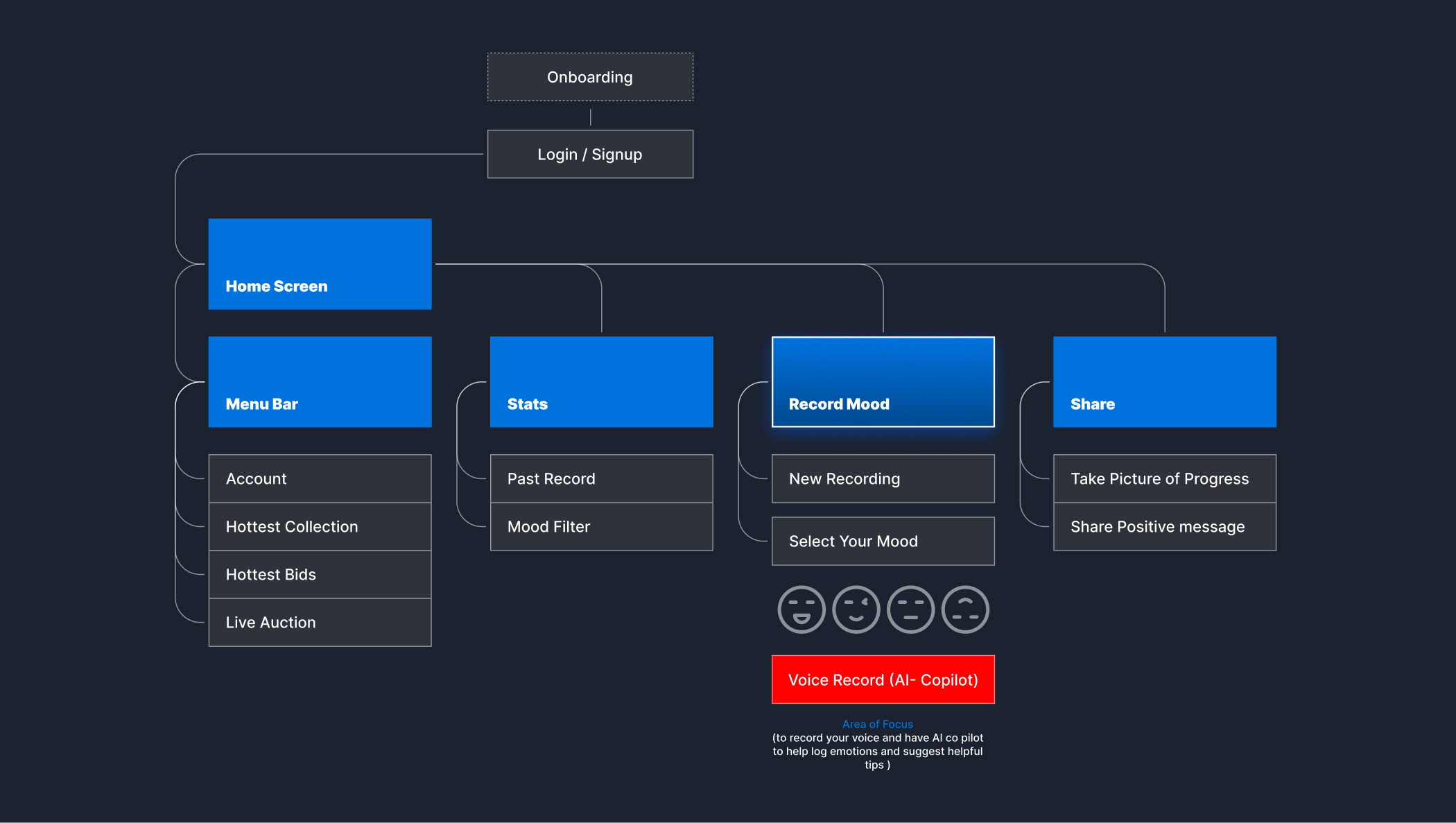Choose the neutral face mood emoji
Screen dimensions: 1456x823
(910, 609)
